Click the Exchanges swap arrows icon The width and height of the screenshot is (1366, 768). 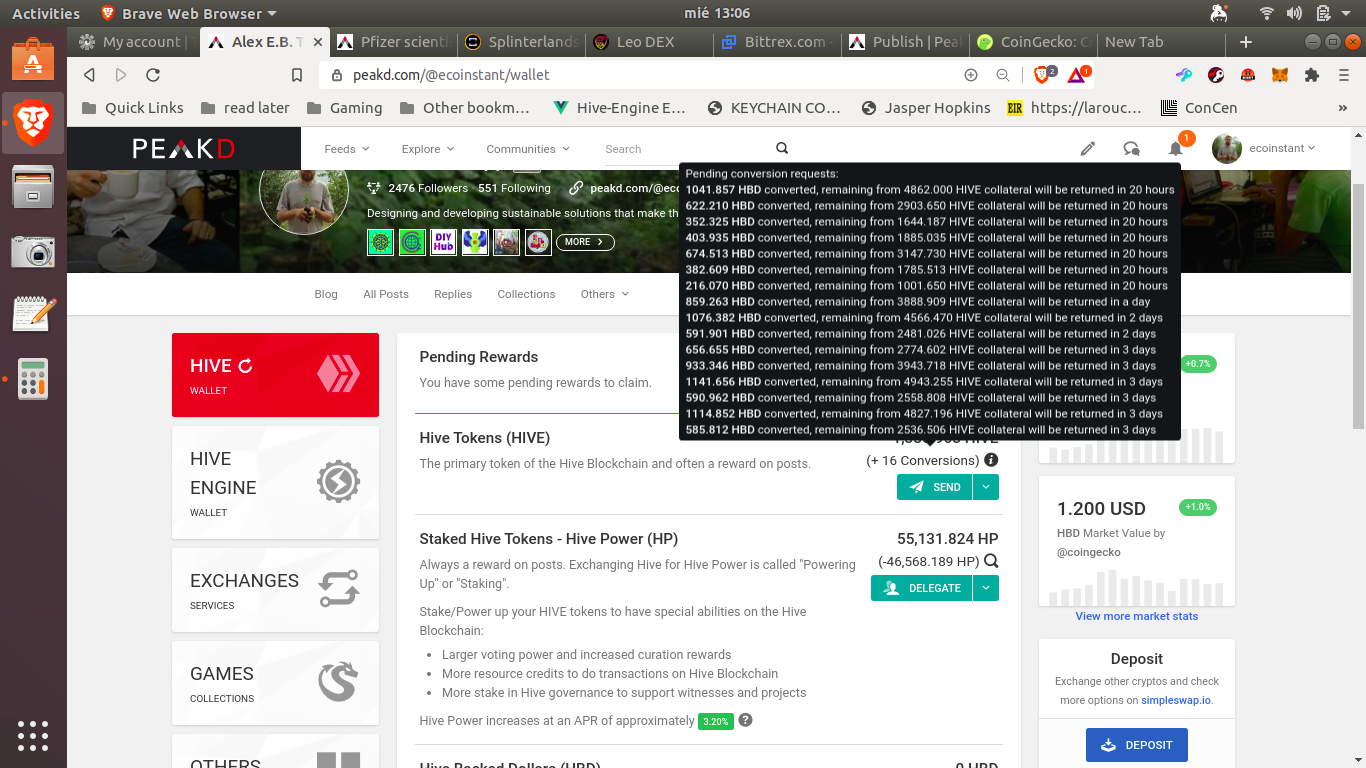(x=338, y=589)
